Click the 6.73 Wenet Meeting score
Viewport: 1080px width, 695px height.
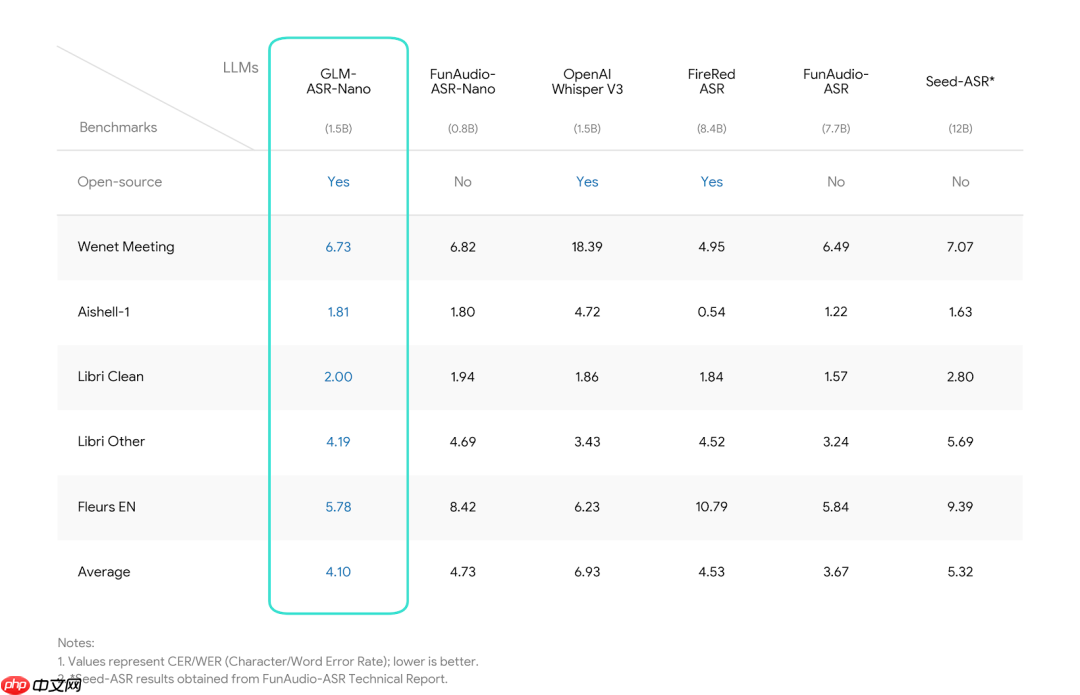338,247
